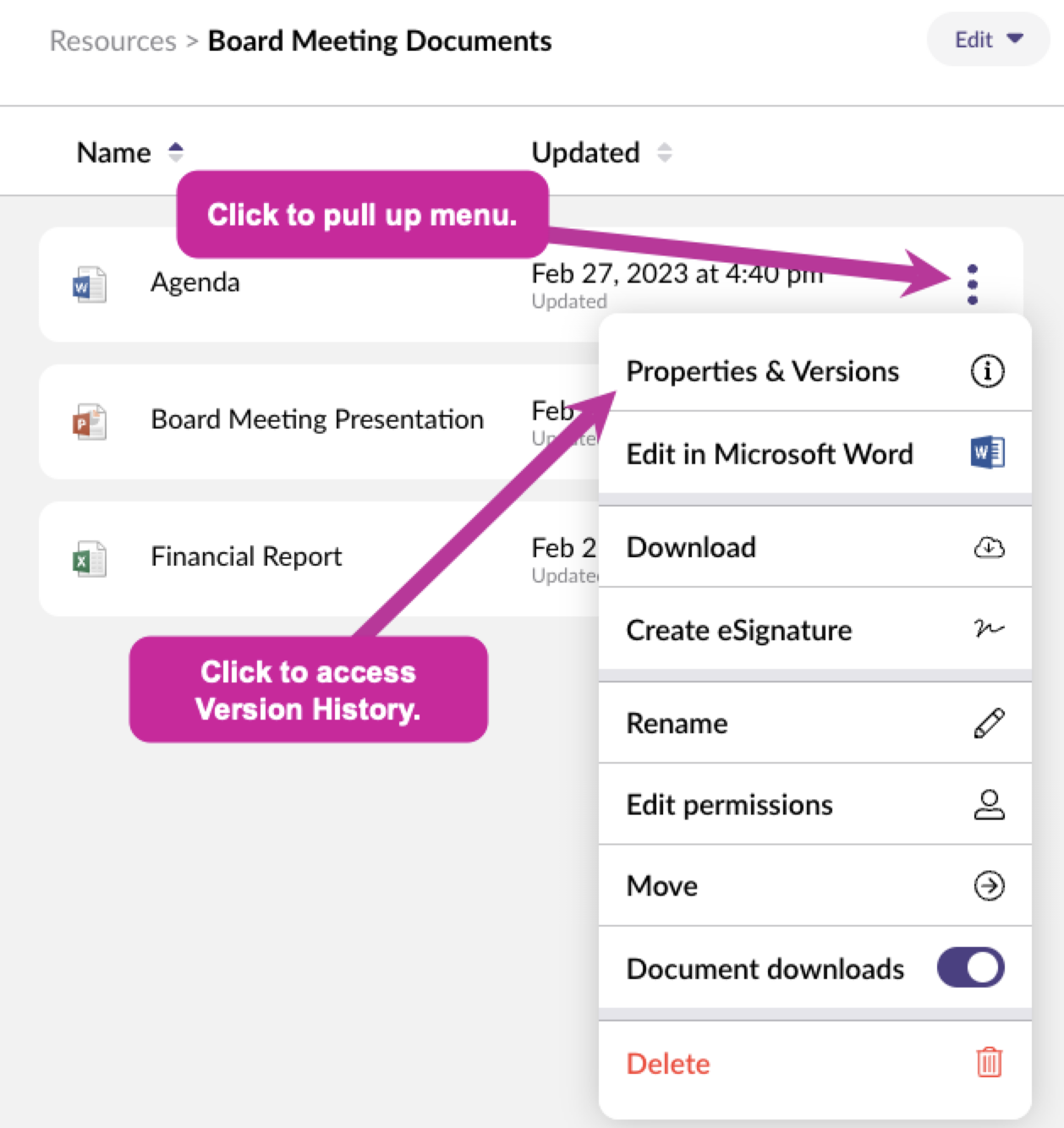Go to Resources breadcrumb link
The height and width of the screenshot is (1128, 1064).
[x=113, y=41]
